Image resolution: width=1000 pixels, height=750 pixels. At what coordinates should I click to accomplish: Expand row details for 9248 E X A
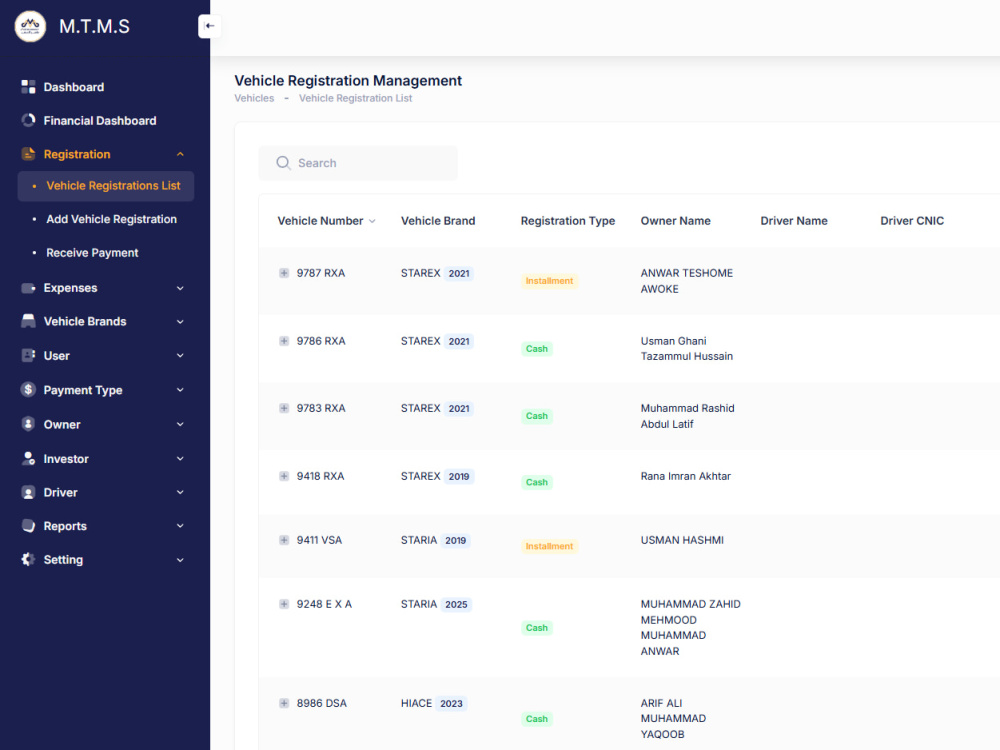pos(284,604)
